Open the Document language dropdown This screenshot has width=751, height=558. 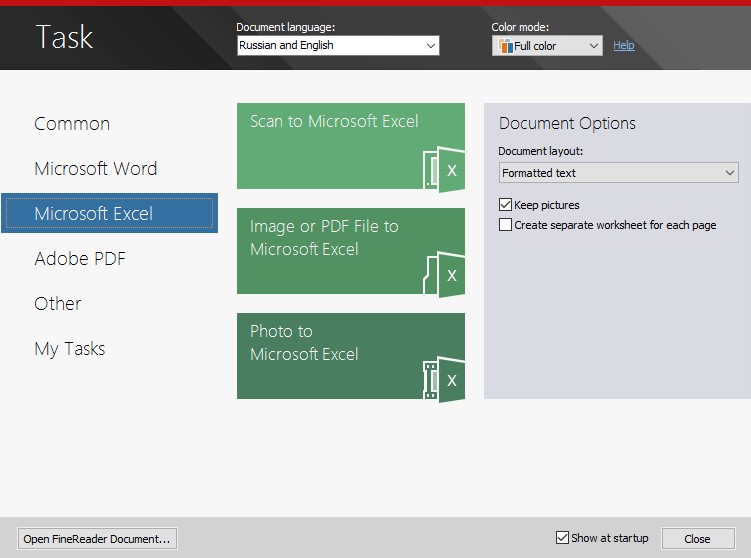coord(430,46)
